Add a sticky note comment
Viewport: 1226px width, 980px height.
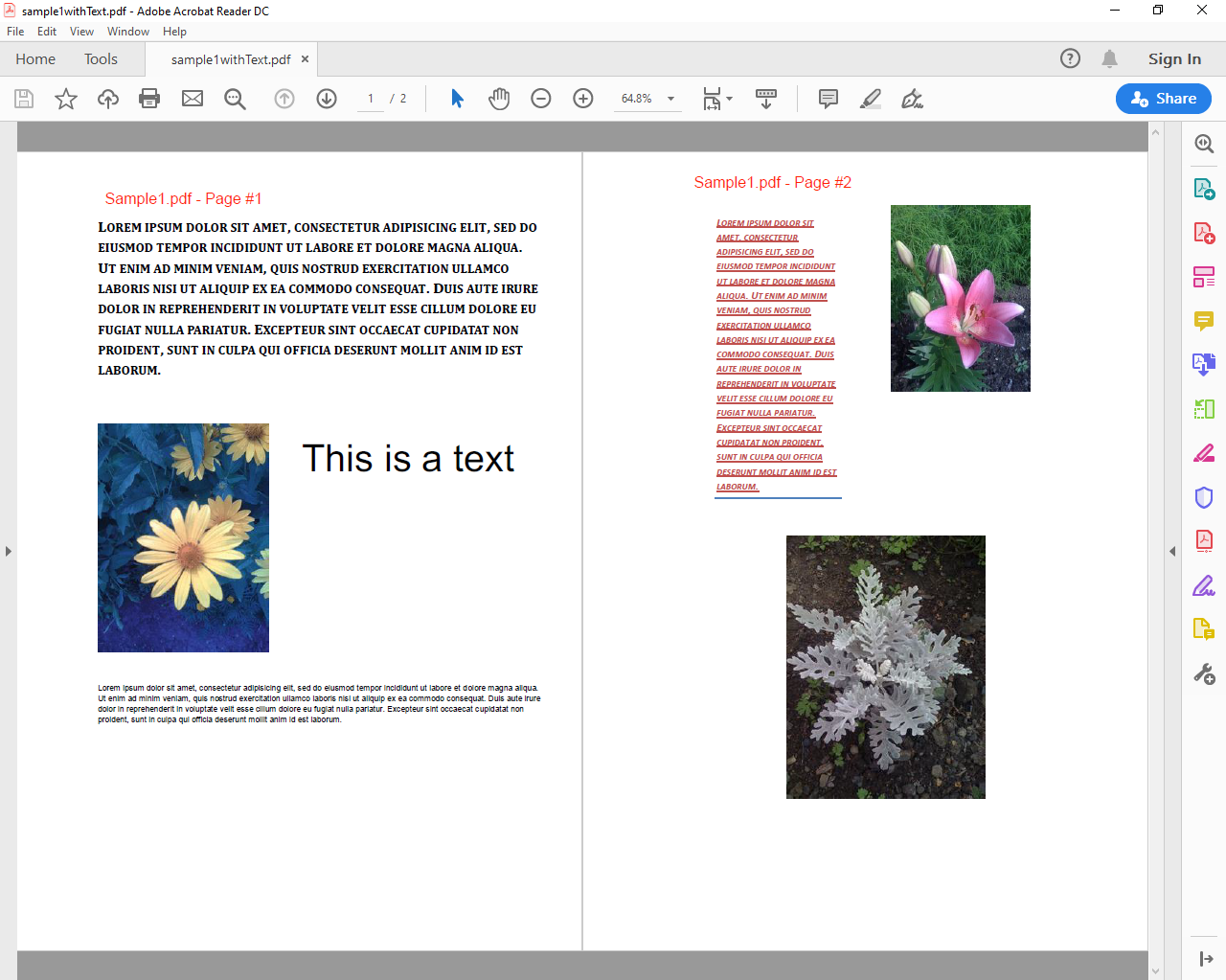pyautogui.click(x=828, y=98)
